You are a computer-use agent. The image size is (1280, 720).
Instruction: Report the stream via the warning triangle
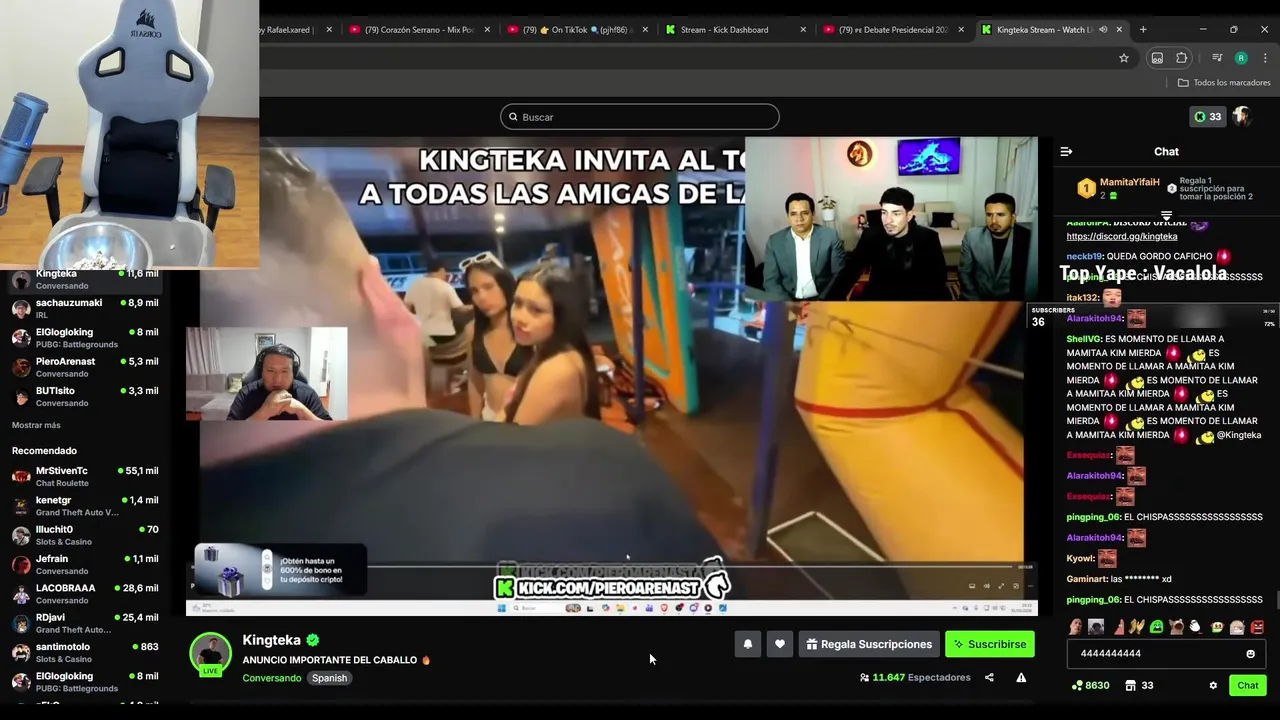[1021, 677]
